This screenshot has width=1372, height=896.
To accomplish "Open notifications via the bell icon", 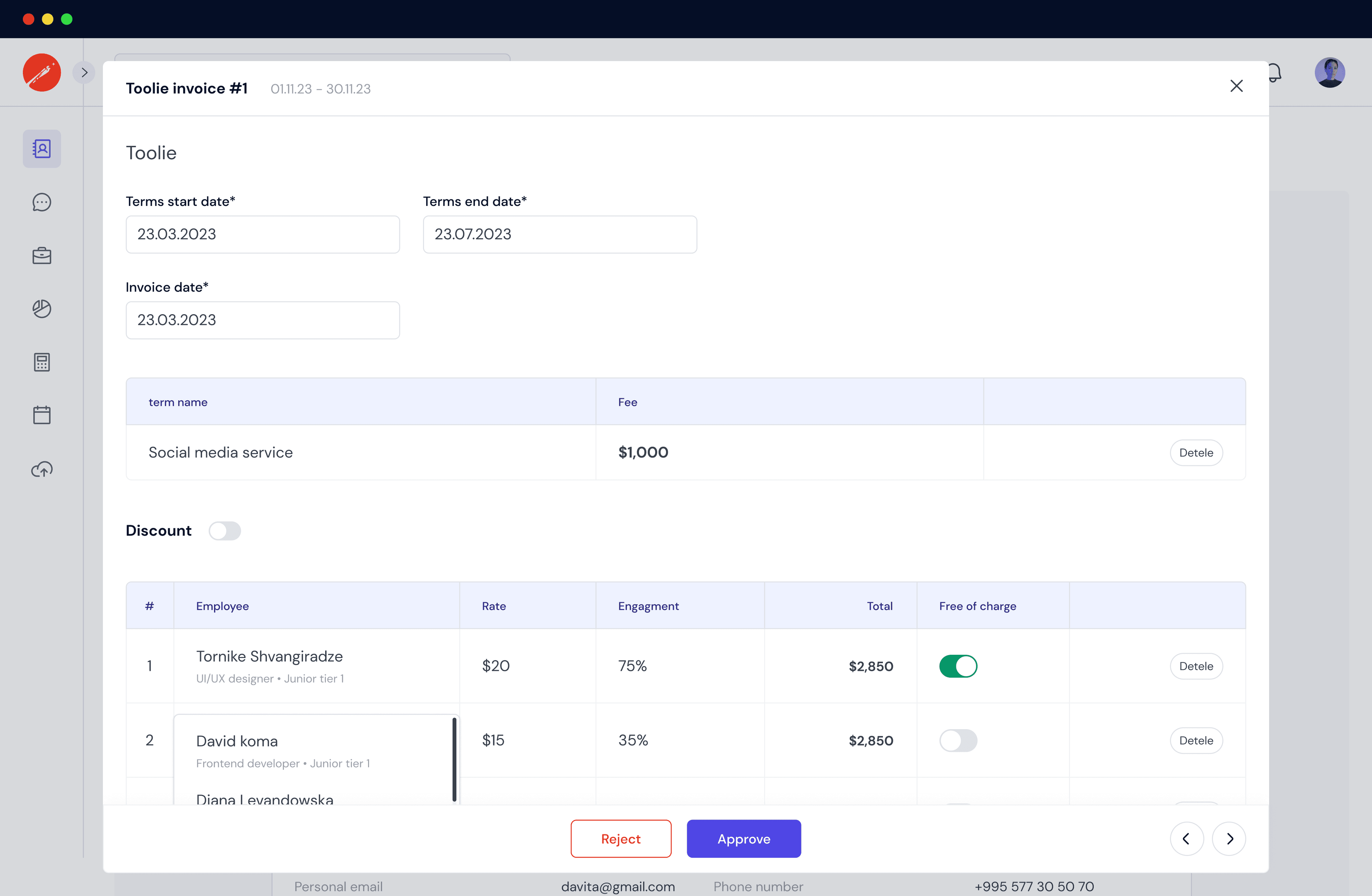I will pyautogui.click(x=1274, y=72).
